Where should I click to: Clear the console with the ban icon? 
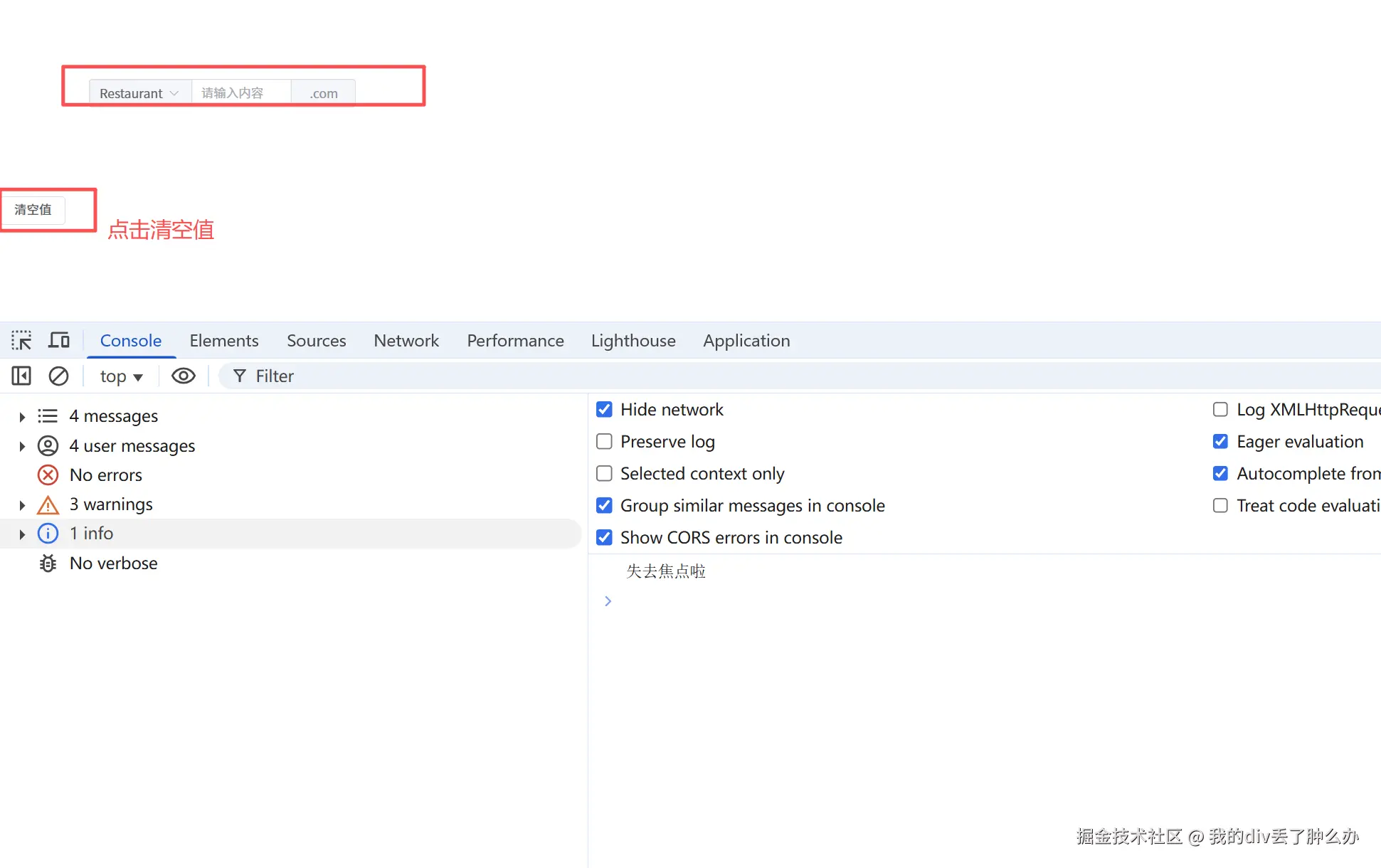click(58, 376)
